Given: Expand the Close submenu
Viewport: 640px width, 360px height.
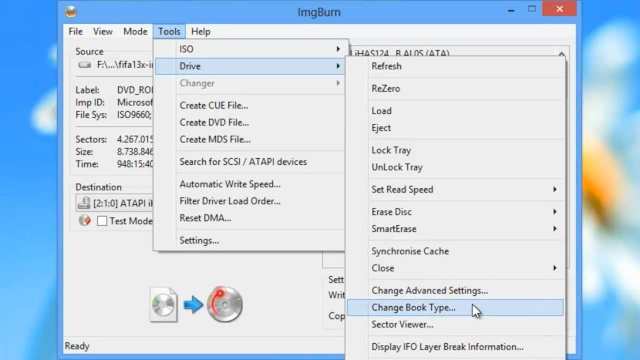Looking at the screenshot, I should [455, 268].
